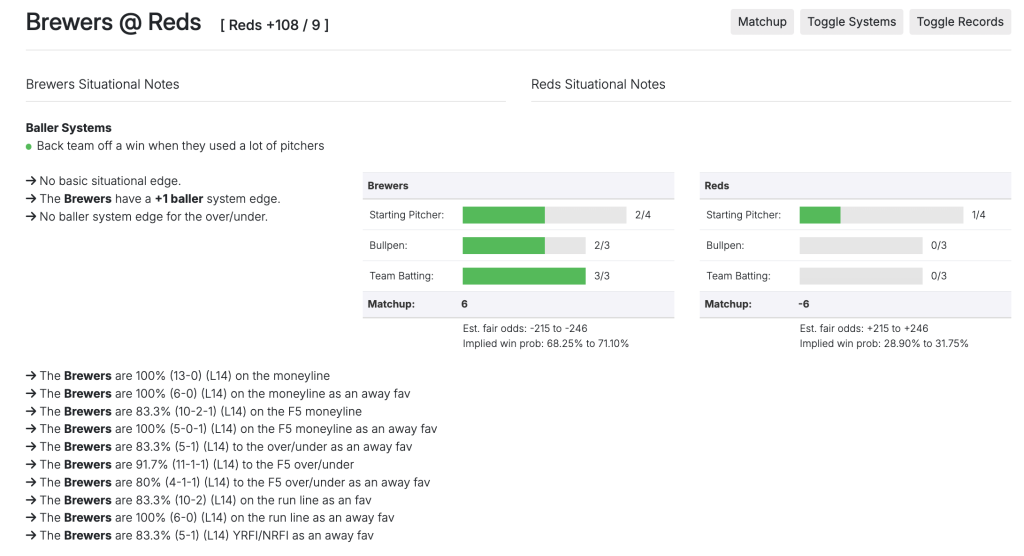
Task: Click 'Est. fair odds: +215 to +246'
Action: 863,329
